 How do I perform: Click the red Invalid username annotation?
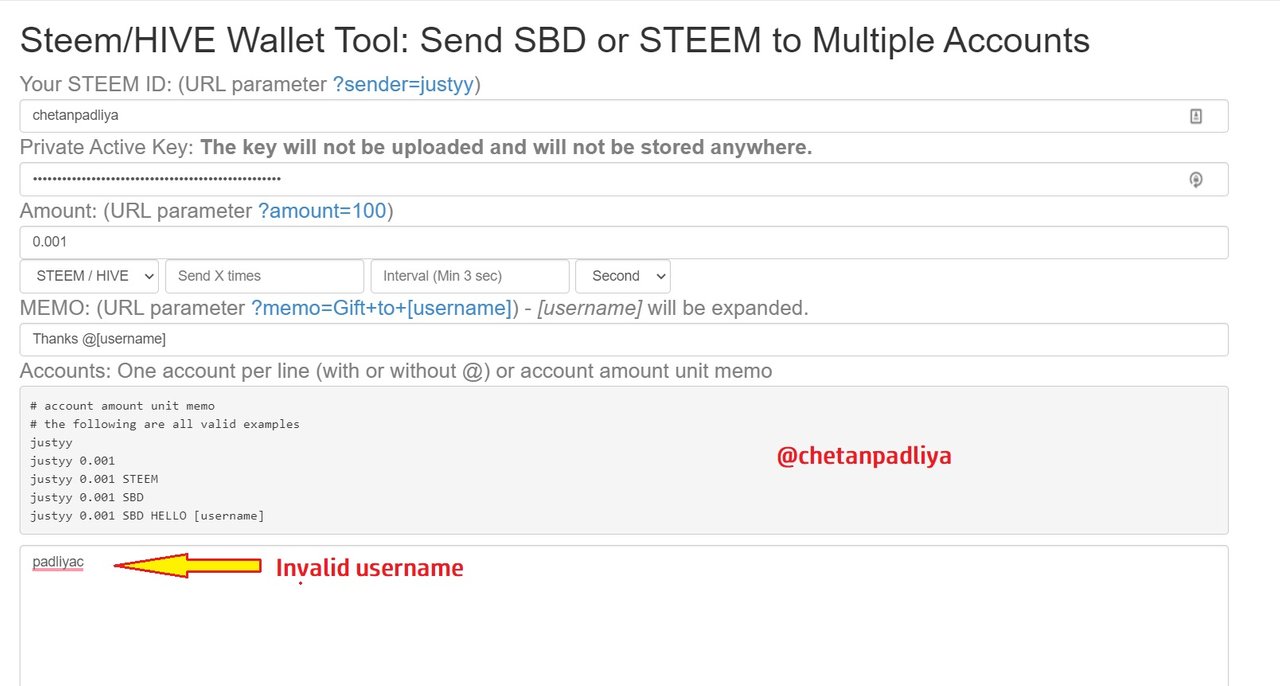(x=369, y=568)
